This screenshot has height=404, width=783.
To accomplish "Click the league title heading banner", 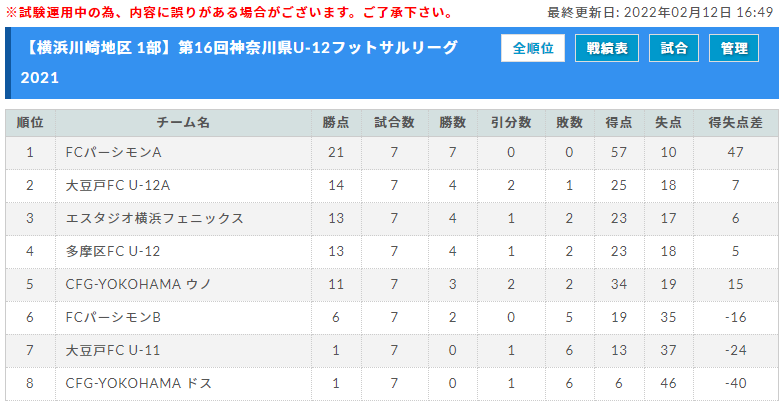I will pos(392,63).
